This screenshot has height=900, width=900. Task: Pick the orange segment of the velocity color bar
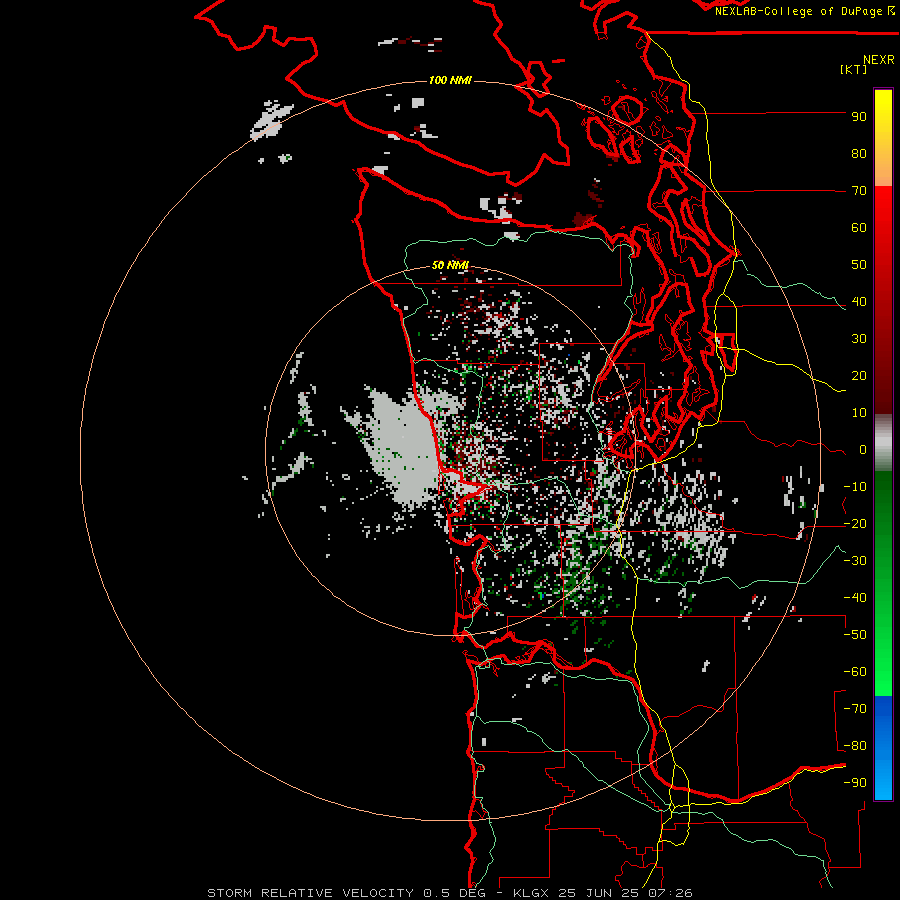pos(883,169)
